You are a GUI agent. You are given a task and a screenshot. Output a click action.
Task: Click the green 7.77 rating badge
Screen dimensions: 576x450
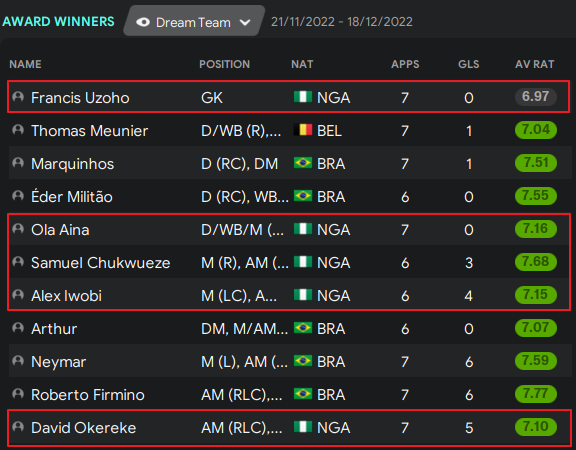coord(536,394)
